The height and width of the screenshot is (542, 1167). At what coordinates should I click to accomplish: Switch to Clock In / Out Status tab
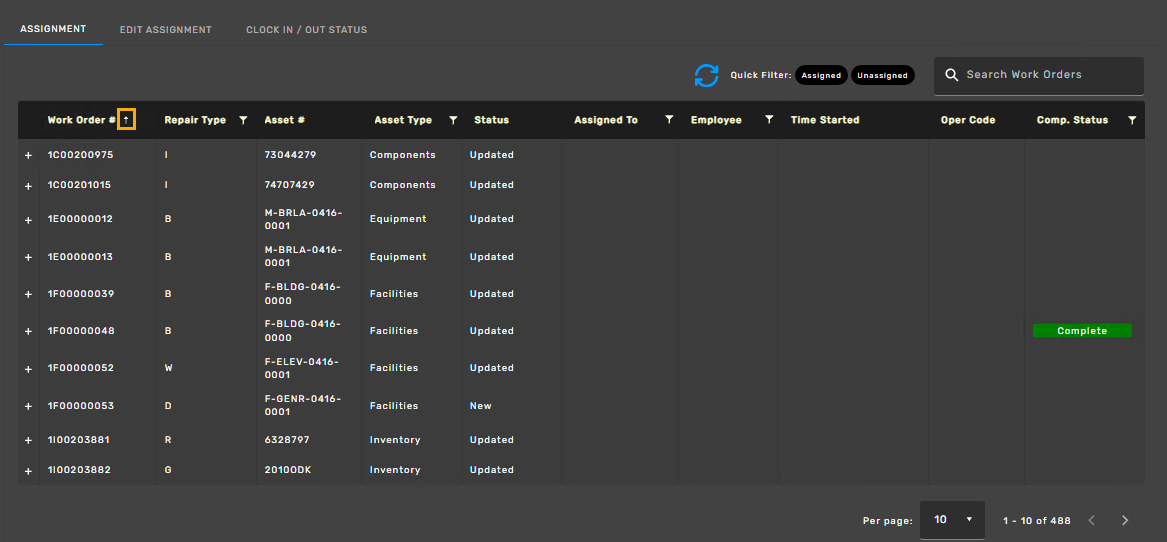point(307,30)
